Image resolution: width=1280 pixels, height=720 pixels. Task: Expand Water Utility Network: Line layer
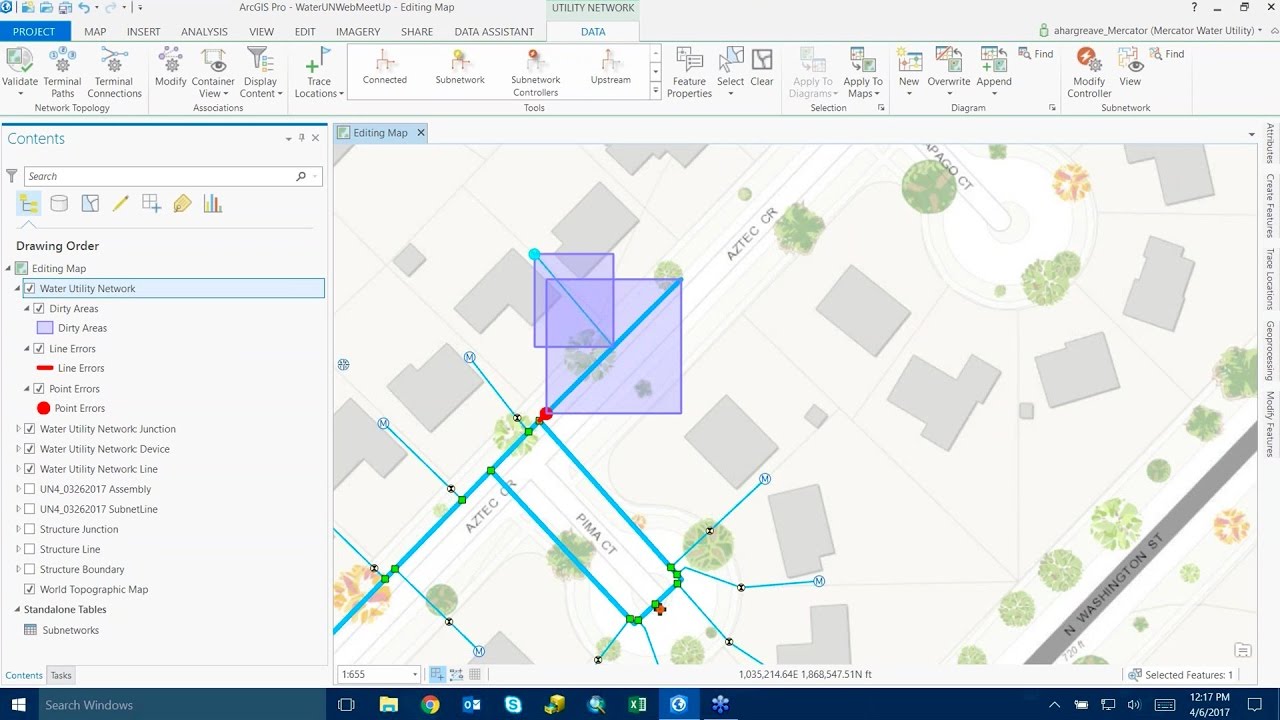[18, 469]
